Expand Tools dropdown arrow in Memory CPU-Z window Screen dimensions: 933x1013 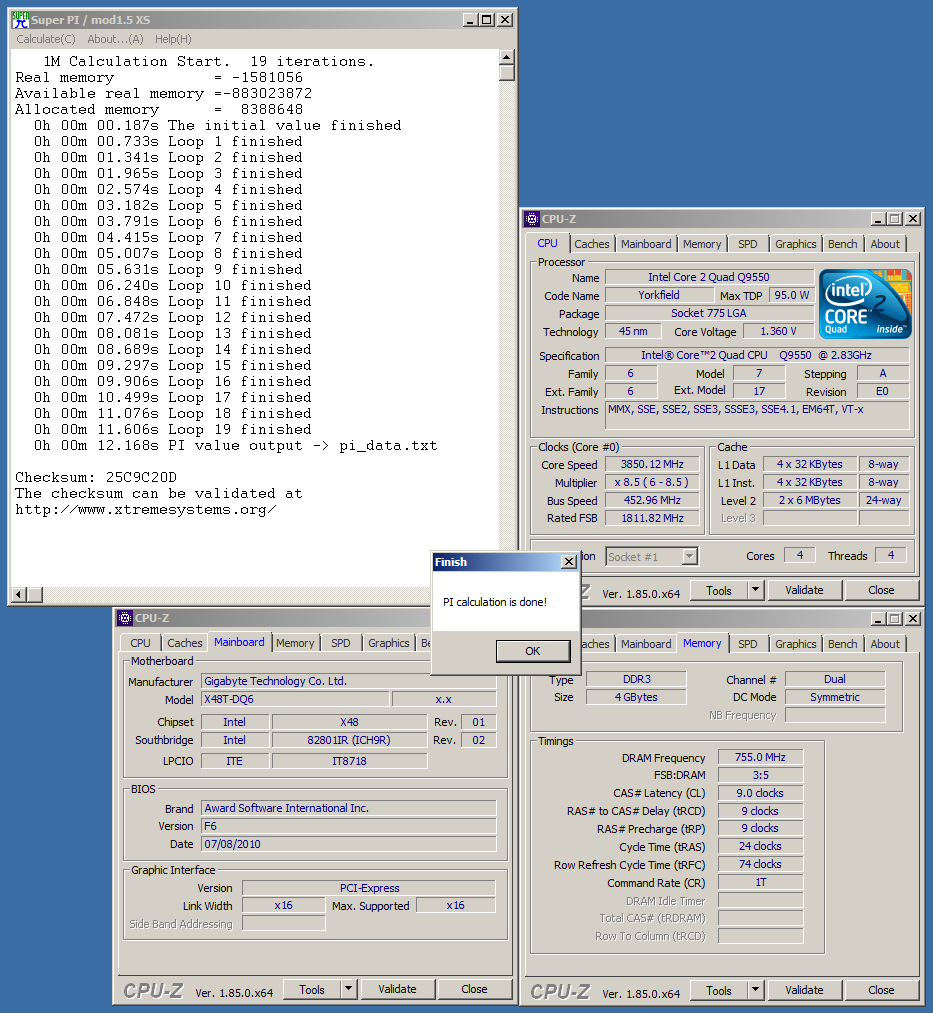click(x=755, y=990)
